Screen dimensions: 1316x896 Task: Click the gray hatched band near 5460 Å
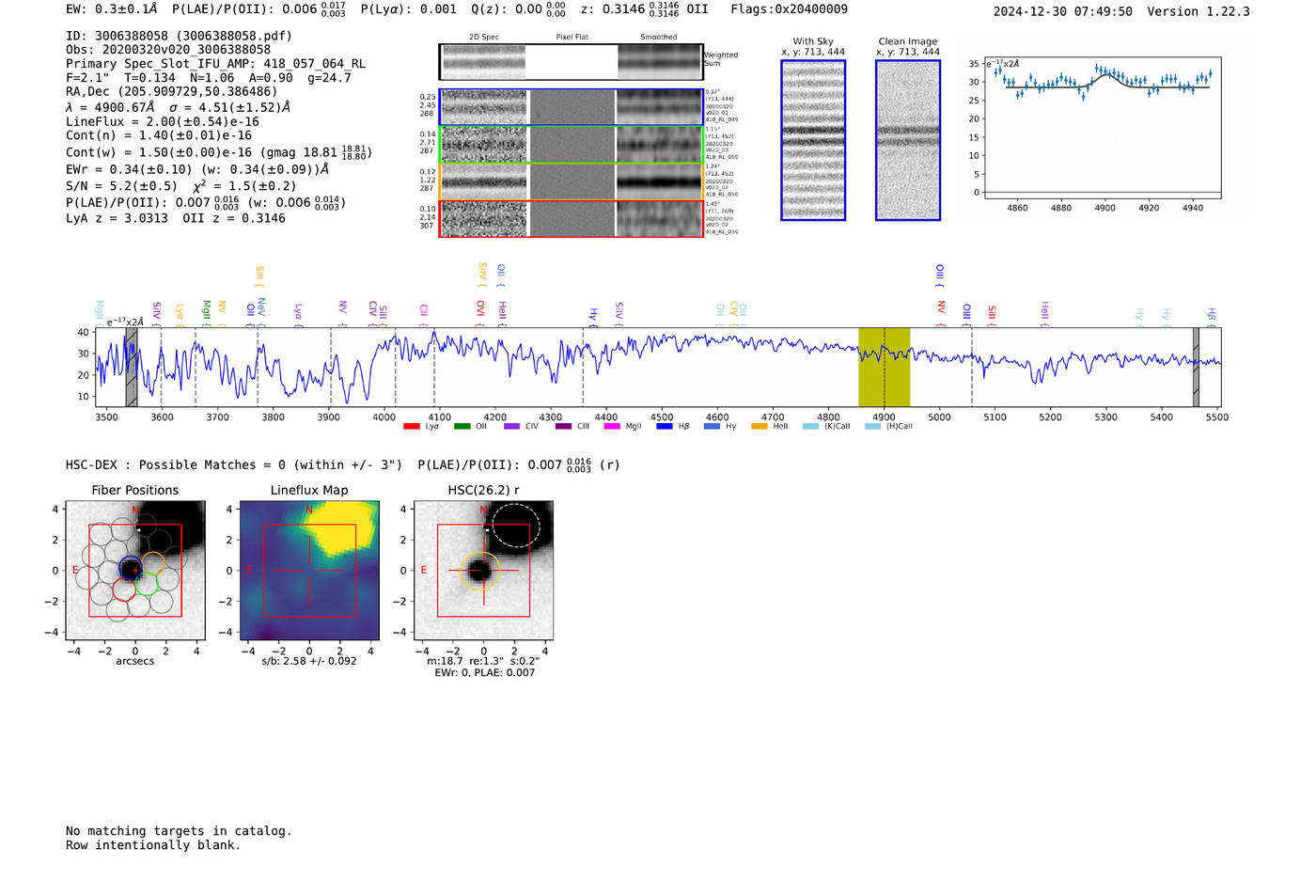tap(1196, 367)
